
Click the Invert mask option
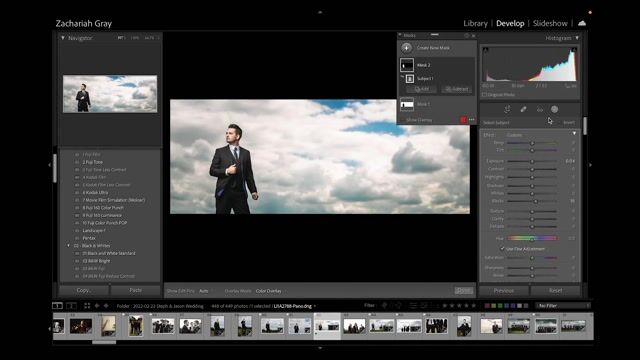pyautogui.click(x=569, y=122)
